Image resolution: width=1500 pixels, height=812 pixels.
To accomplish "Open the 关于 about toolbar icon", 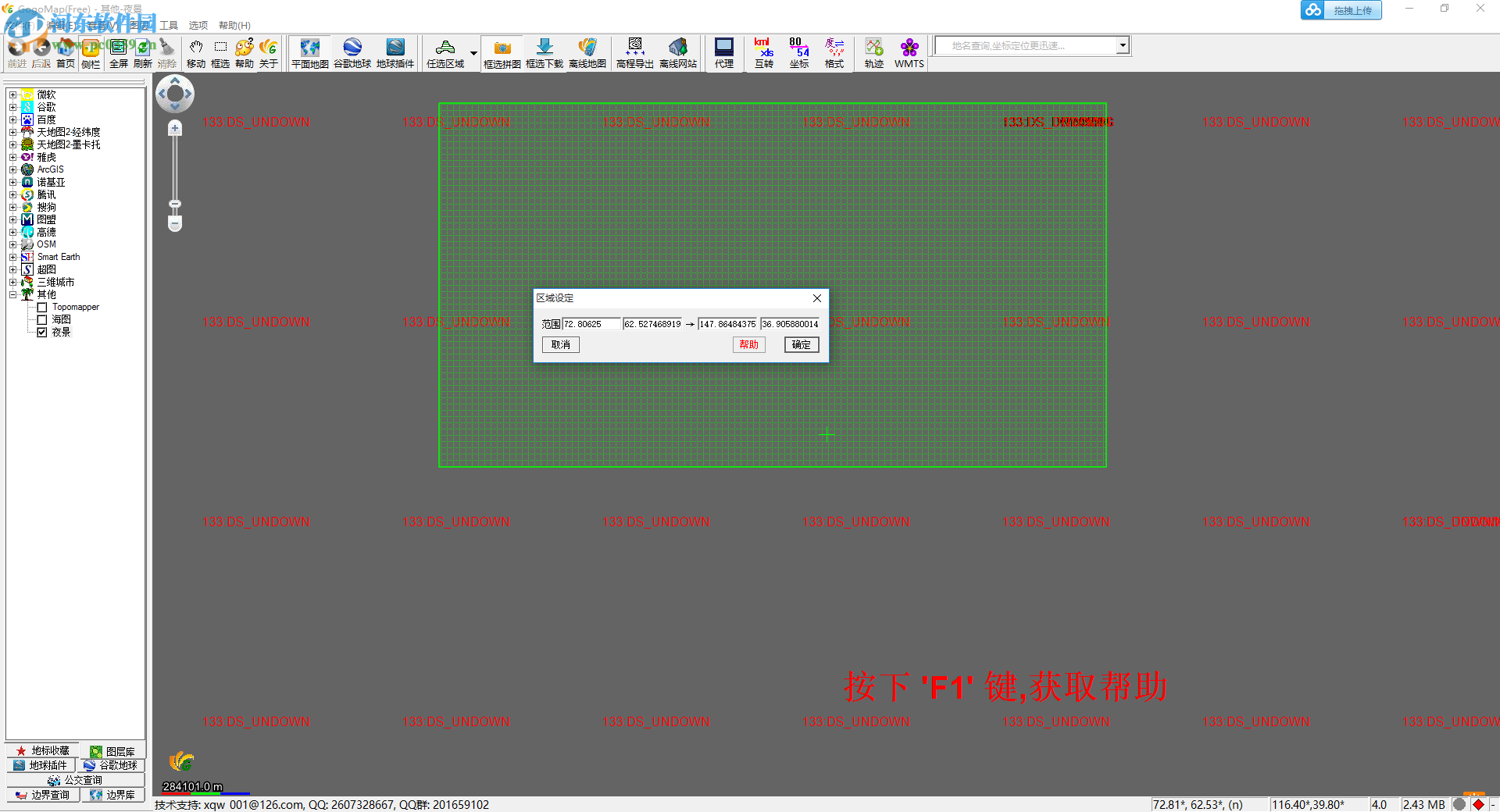I will pyautogui.click(x=269, y=53).
